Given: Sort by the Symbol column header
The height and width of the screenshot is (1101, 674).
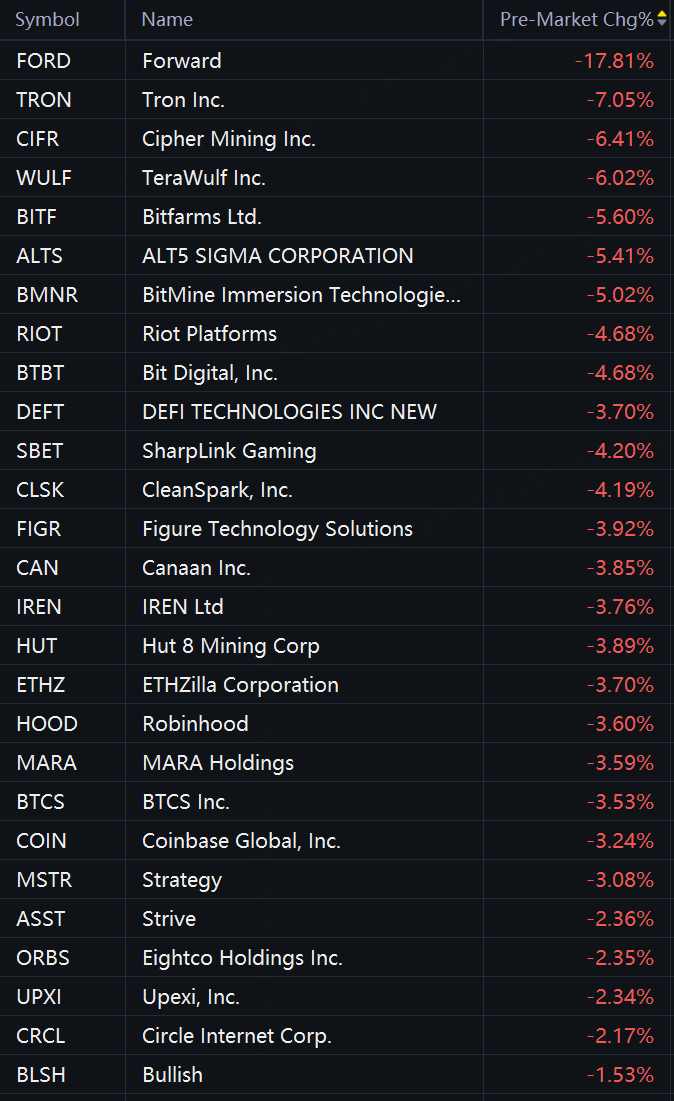Looking at the screenshot, I should point(47,20).
